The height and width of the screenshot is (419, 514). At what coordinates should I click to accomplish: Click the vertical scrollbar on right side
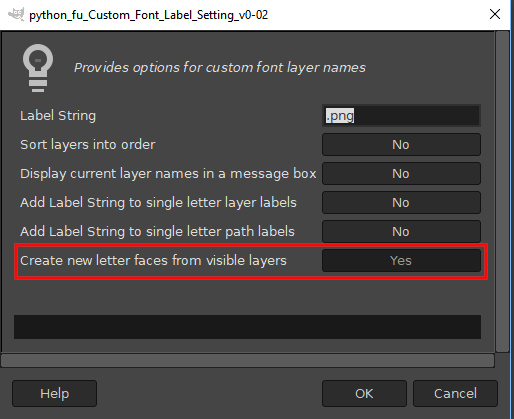coord(502,192)
